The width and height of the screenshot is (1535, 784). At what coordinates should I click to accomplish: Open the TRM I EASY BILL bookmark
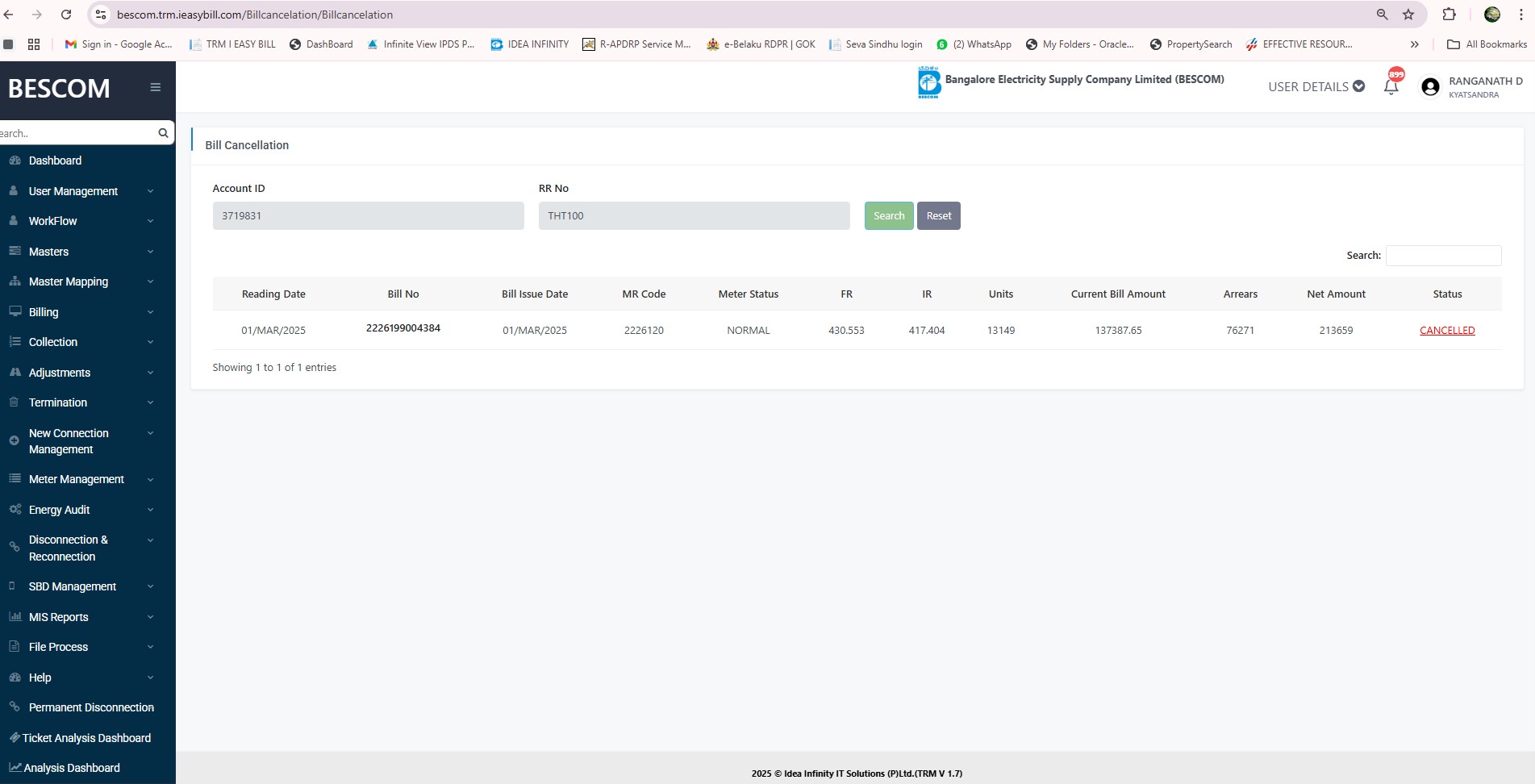point(232,44)
